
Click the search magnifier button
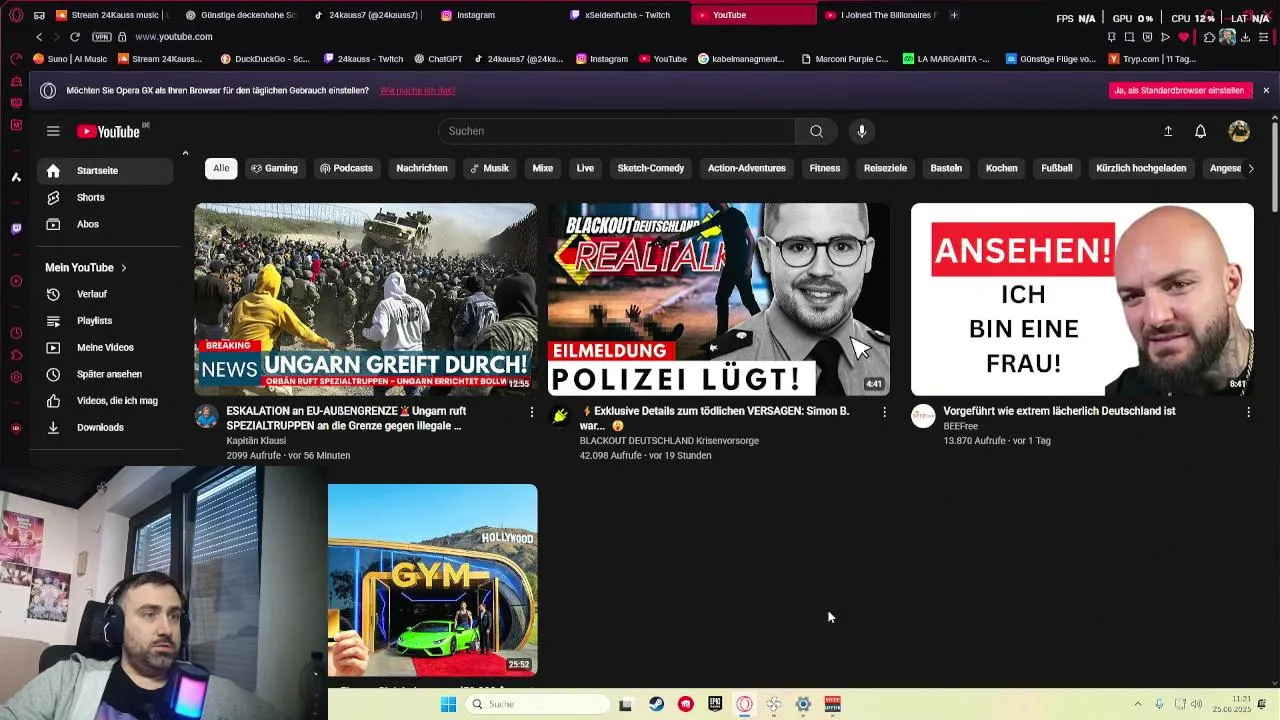816,131
